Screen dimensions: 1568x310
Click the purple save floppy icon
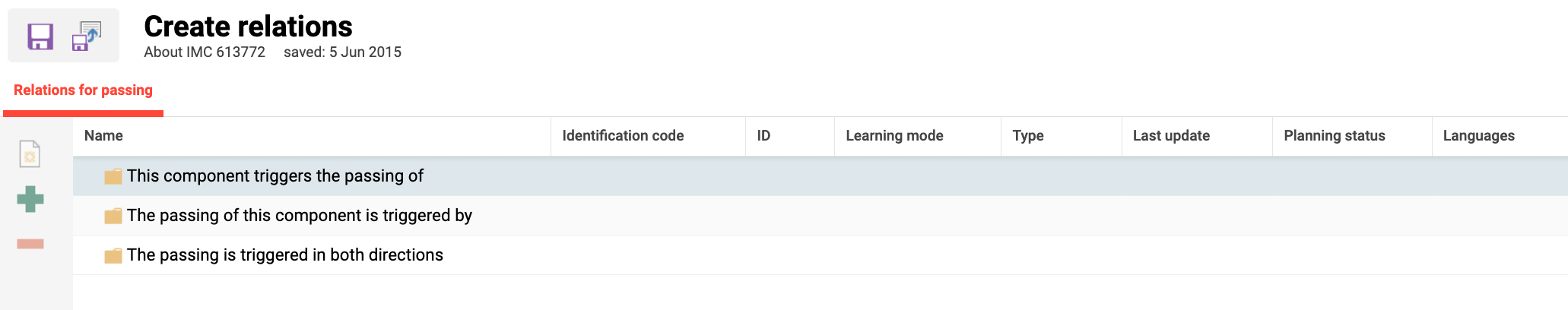pyautogui.click(x=40, y=36)
